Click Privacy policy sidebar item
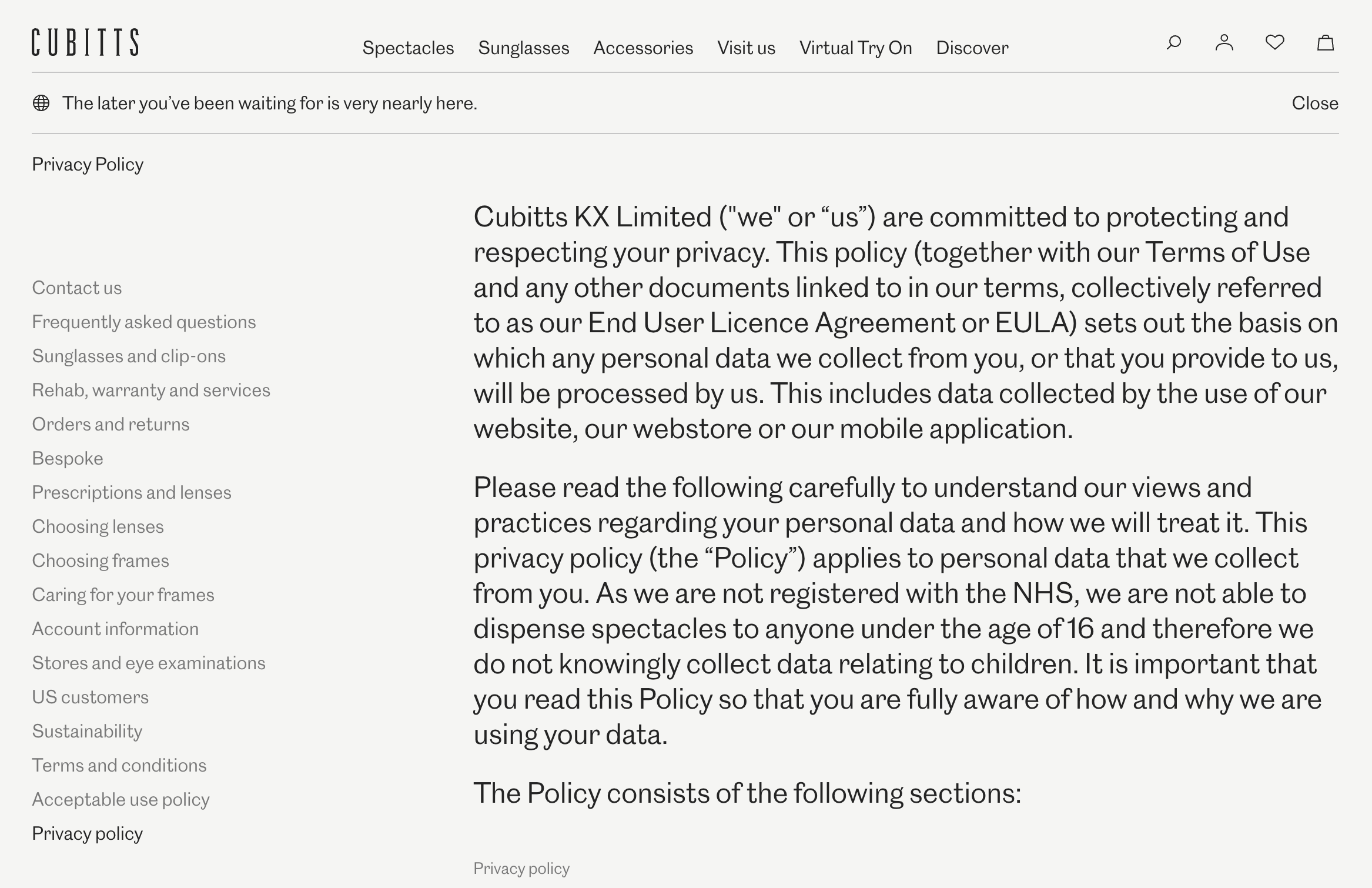Screen dimensions: 1372x888 click(87, 833)
